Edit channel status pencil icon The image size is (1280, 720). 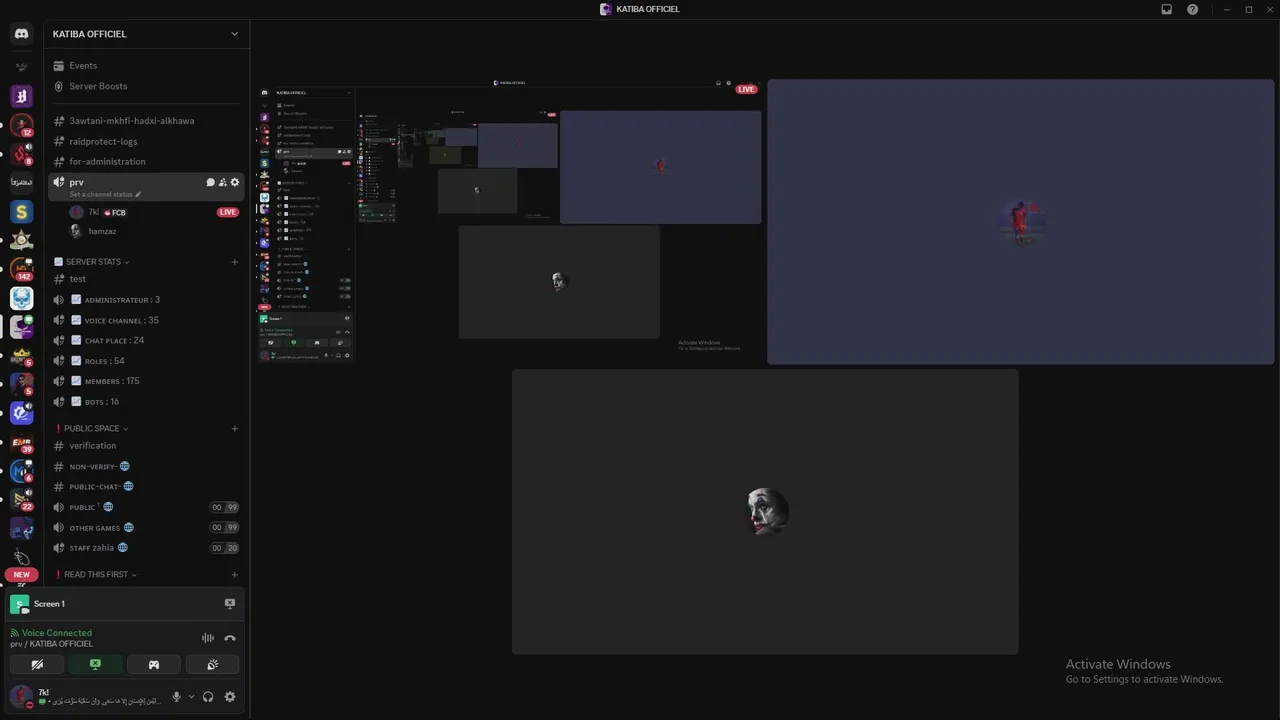(x=138, y=194)
